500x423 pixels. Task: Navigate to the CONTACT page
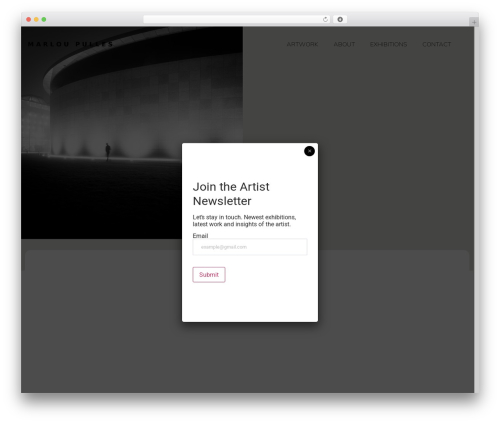pos(436,44)
